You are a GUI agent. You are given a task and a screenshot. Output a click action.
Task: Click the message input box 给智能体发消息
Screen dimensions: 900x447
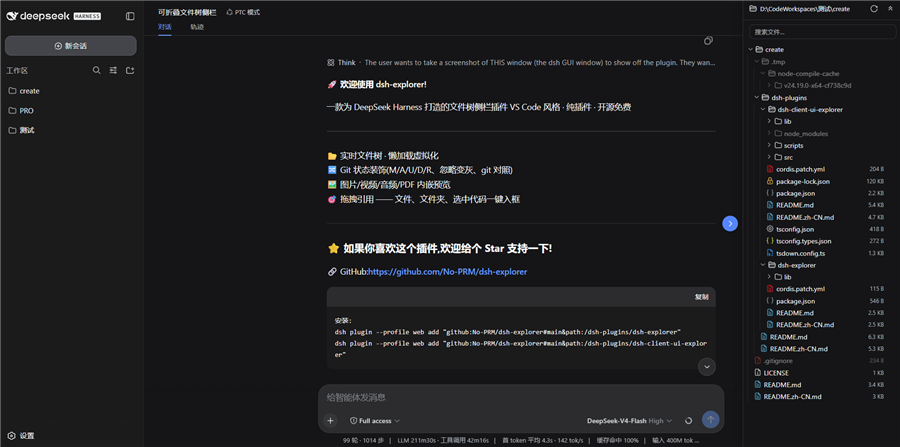(x=521, y=397)
